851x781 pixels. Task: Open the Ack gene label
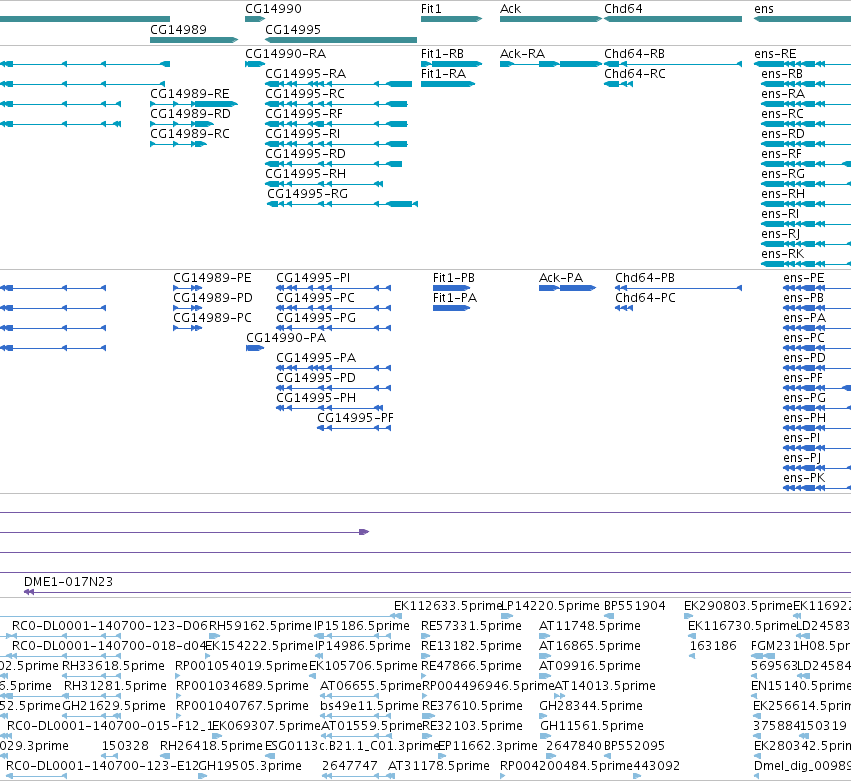tap(510, 9)
